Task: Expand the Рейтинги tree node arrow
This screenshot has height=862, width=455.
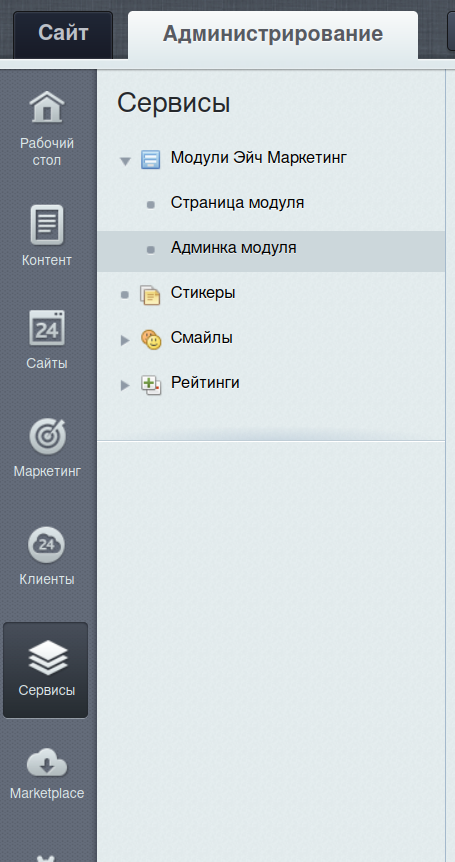Action: pos(125,385)
